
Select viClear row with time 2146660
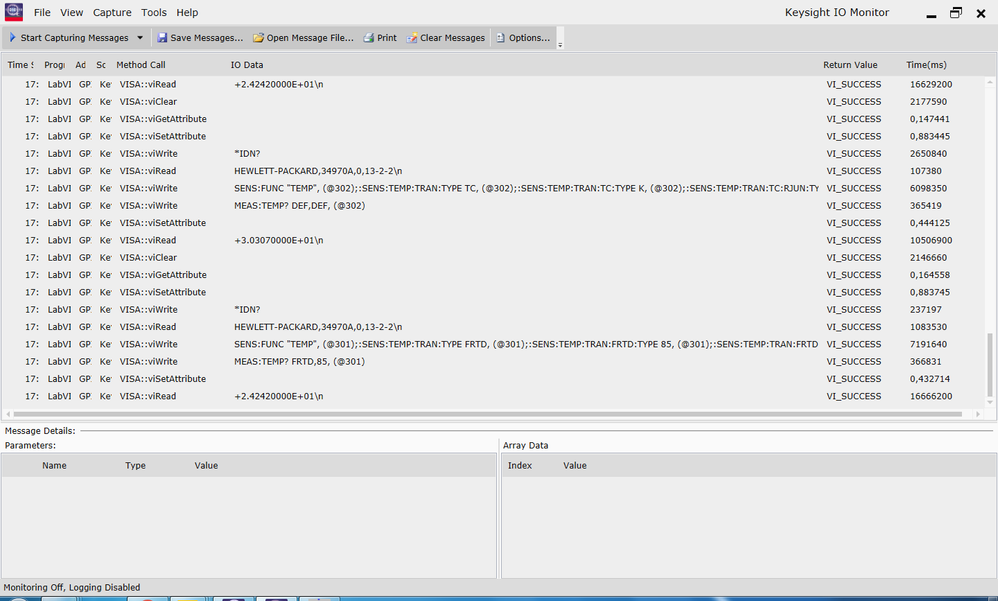coord(494,258)
